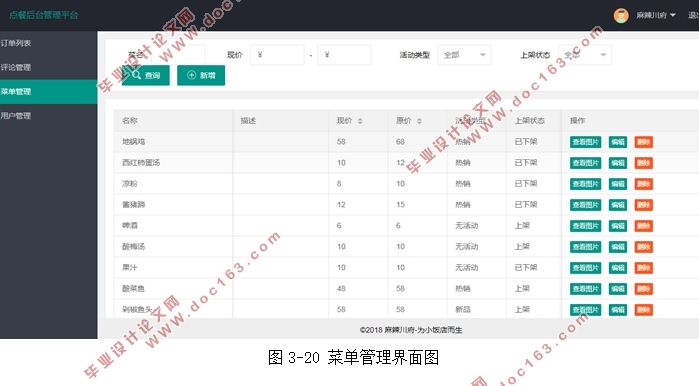
Task: View picture for 果汁 row
Action: click(585, 268)
